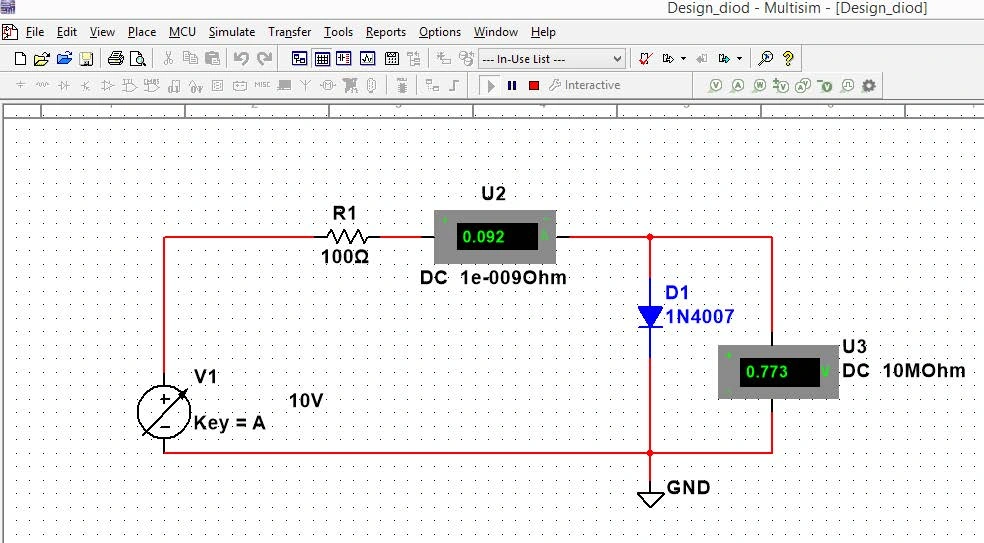
Task: Select the 100Ω resistor R1 symbol
Action: point(346,237)
